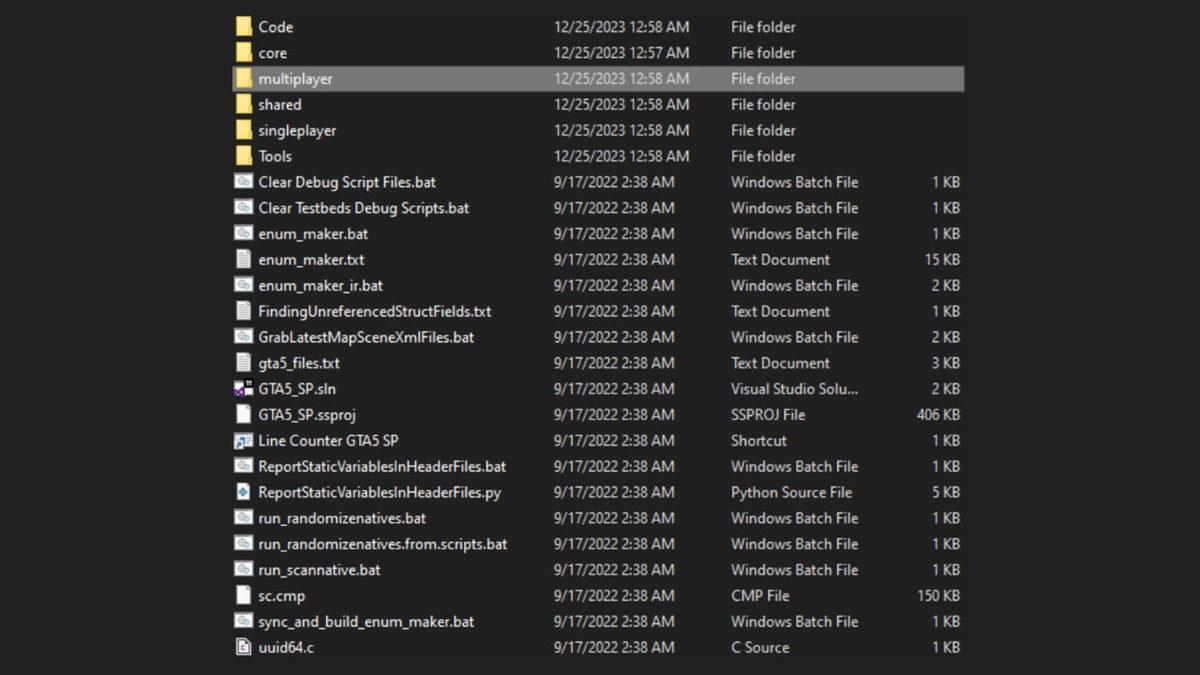The image size is (1200, 675).
Task: Click the C source icon of uuid64.c
Action: (243, 647)
